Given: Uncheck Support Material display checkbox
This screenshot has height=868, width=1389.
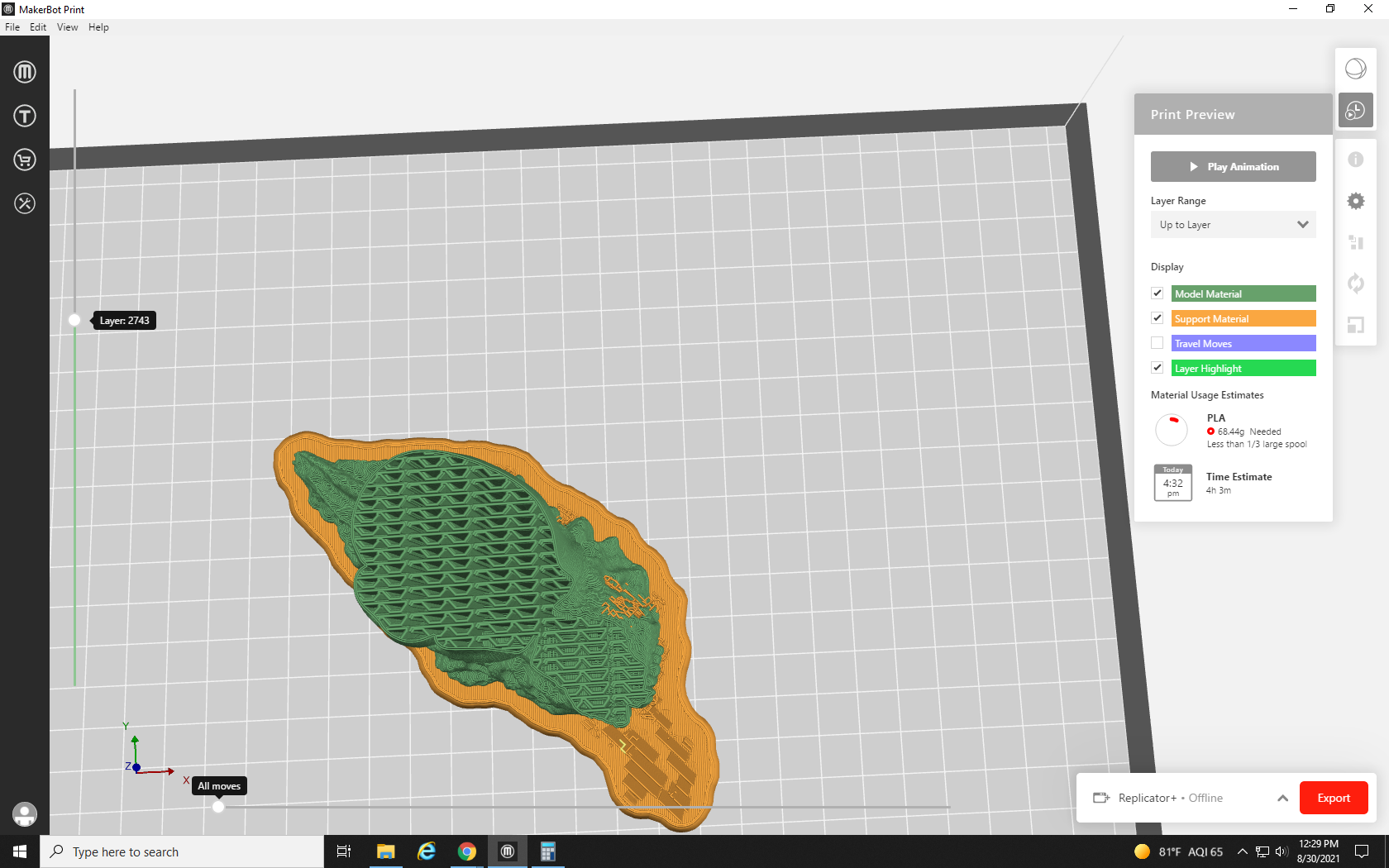Looking at the screenshot, I should (1157, 318).
